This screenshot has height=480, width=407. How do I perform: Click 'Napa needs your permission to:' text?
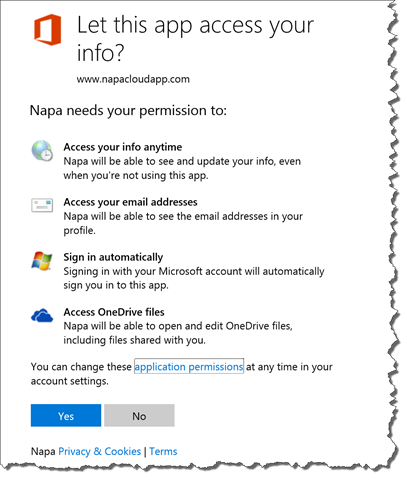(128, 110)
